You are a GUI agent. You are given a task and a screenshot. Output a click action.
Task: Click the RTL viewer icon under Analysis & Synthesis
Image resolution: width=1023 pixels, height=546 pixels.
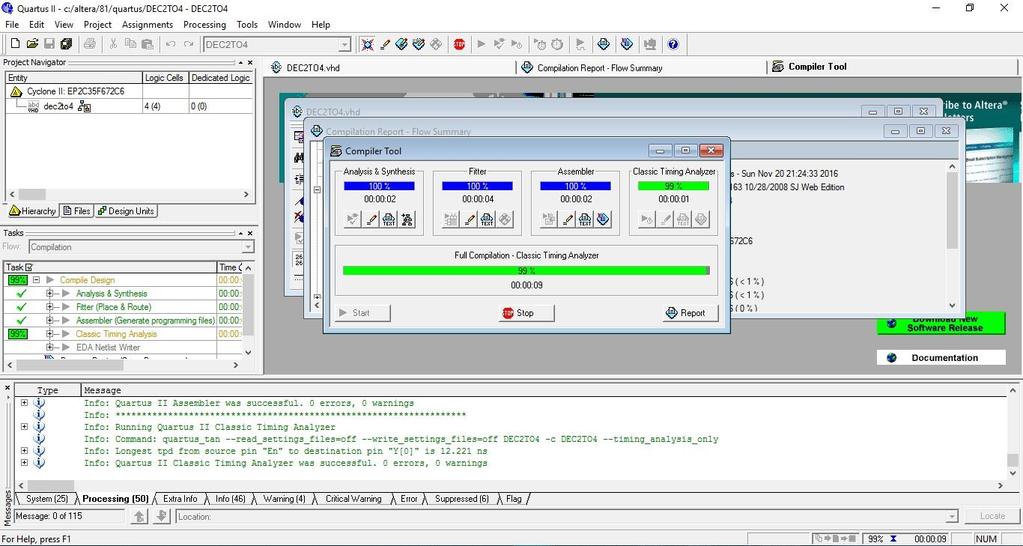407,220
